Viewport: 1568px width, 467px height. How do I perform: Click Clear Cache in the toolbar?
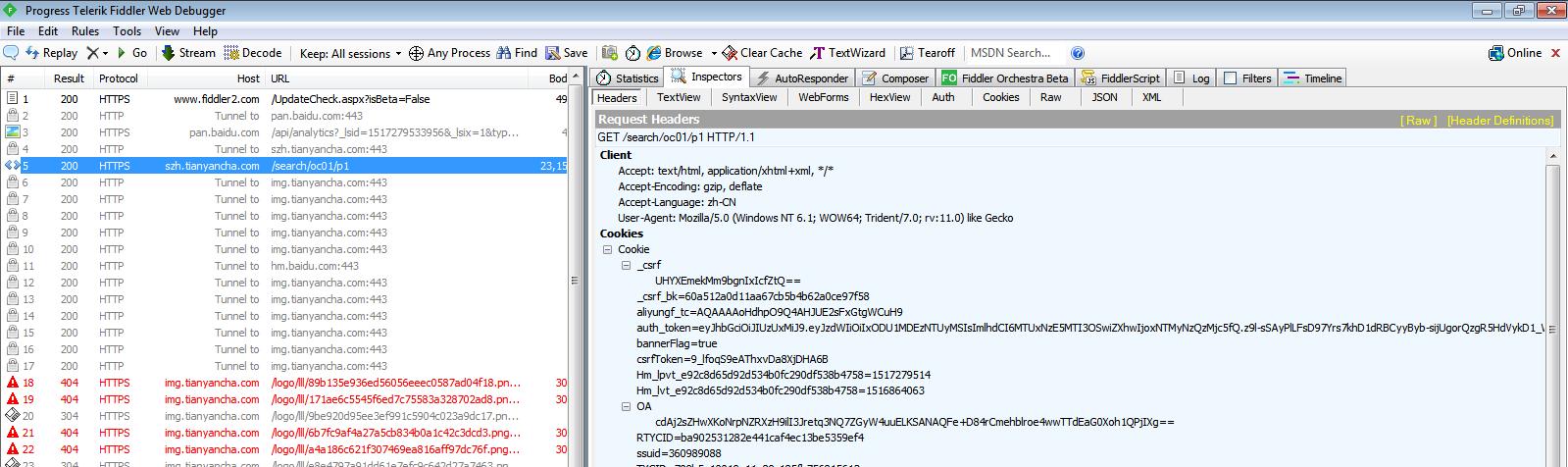point(762,53)
